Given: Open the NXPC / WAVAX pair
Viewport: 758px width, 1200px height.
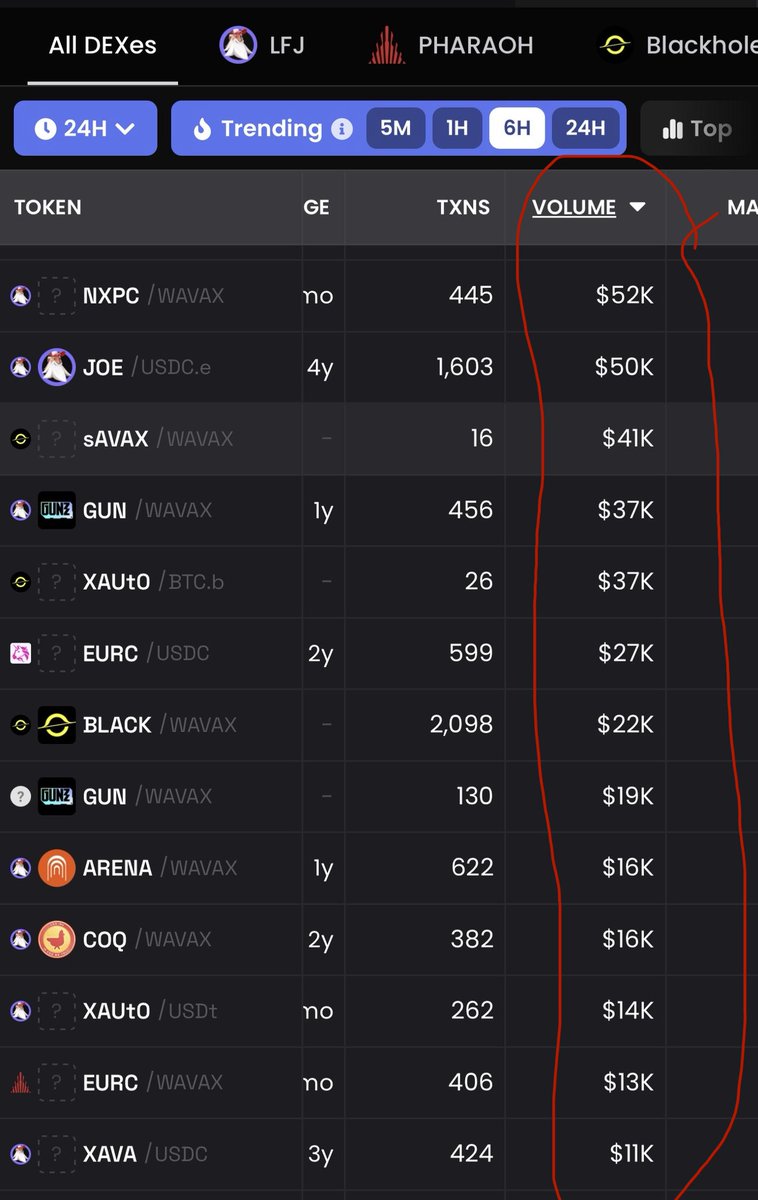Looking at the screenshot, I should 153,296.
